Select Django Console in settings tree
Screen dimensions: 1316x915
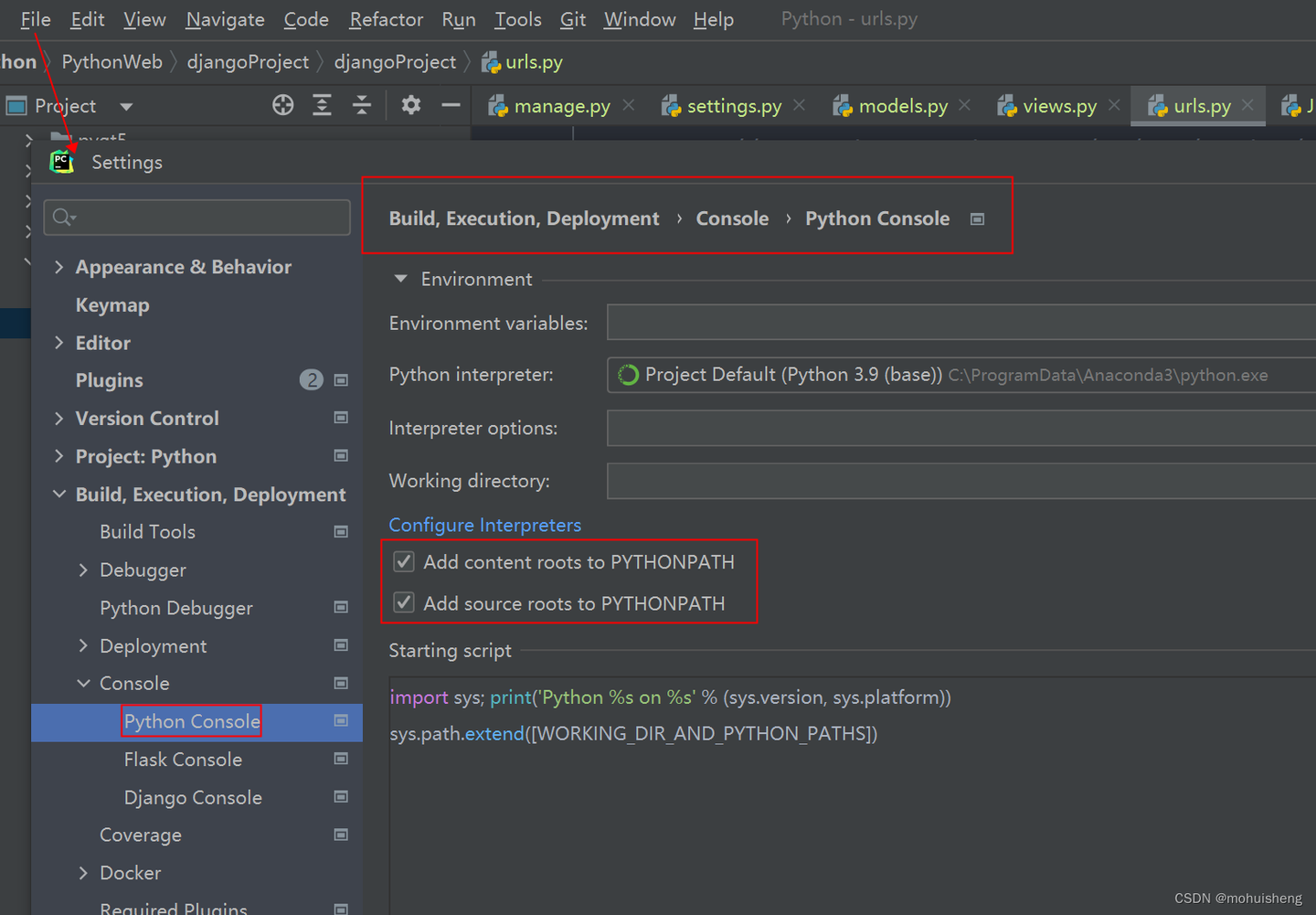[193, 797]
